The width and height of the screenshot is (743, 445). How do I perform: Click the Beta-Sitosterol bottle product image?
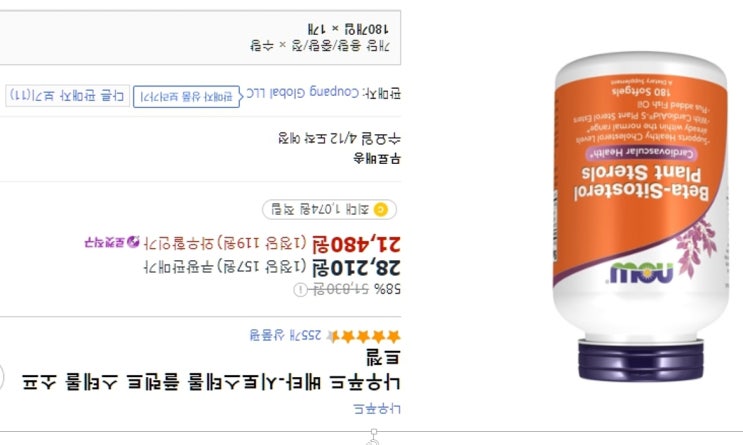(x=641, y=217)
